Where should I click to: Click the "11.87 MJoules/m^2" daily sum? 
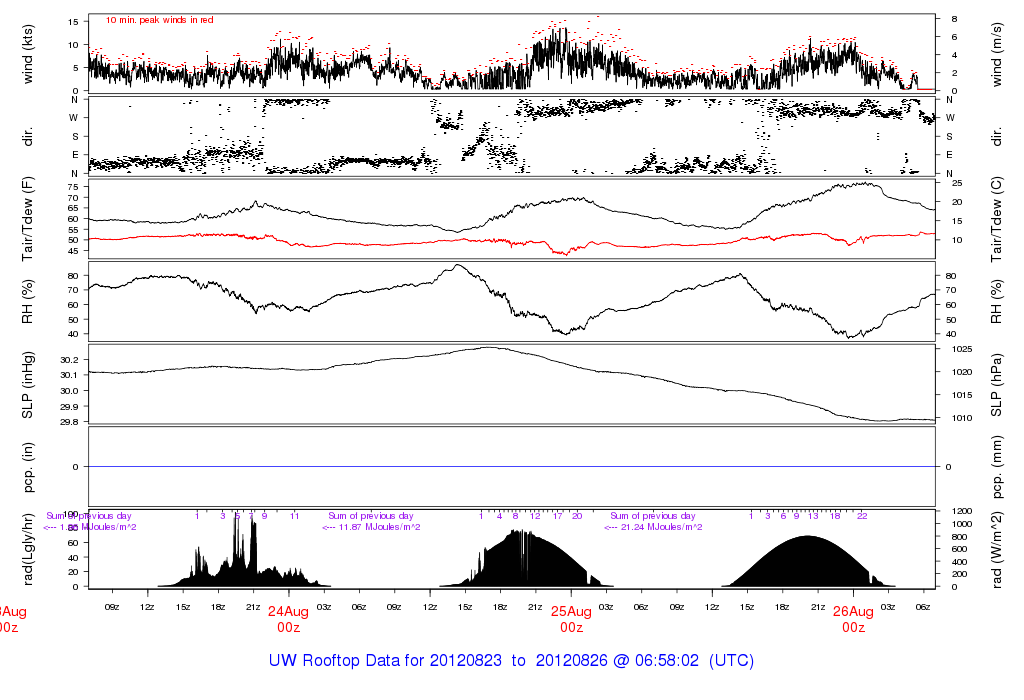tap(379, 527)
